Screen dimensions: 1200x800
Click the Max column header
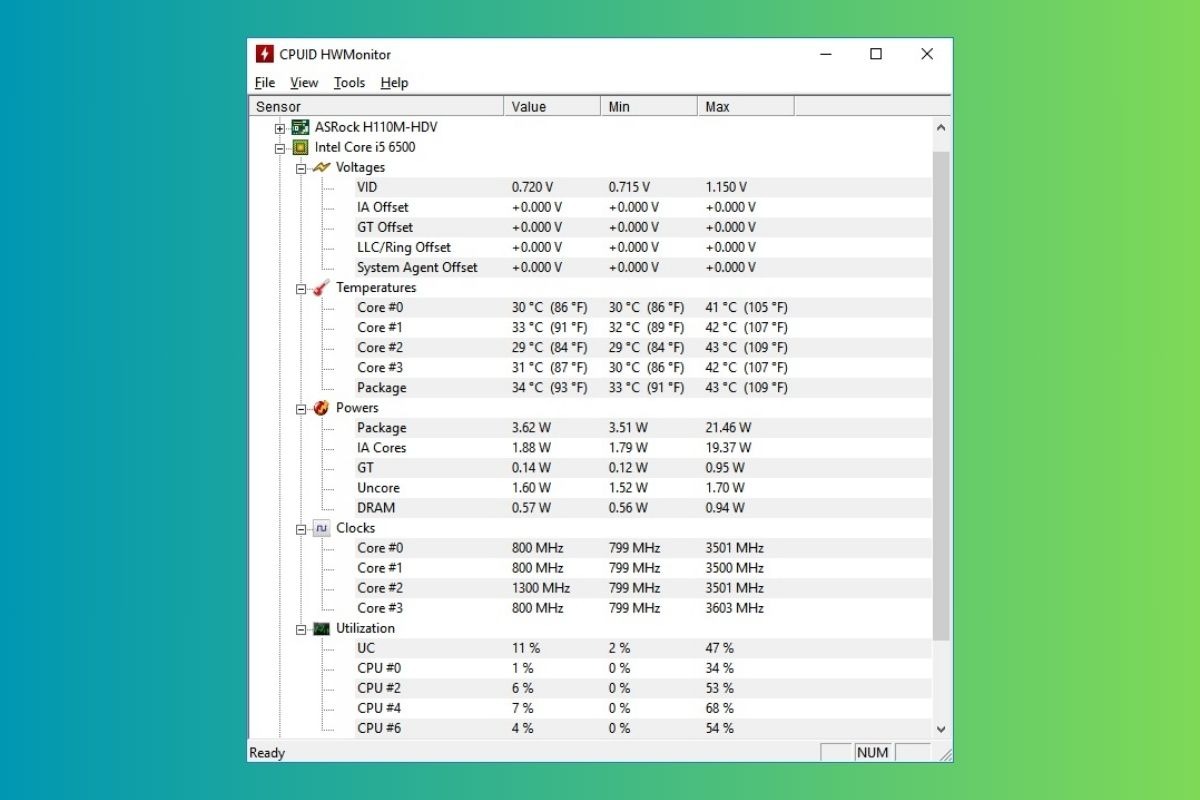(x=746, y=106)
